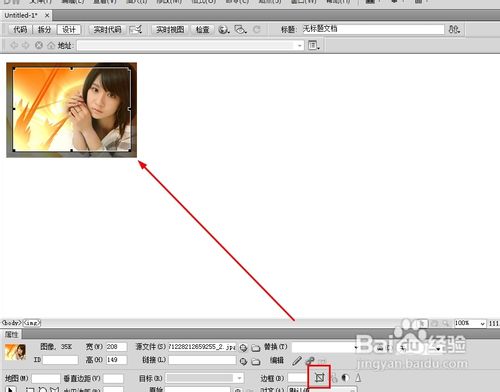Viewport: 500px width, 392px height.
Task: Click the 标题 title input field
Action: (x=373, y=29)
